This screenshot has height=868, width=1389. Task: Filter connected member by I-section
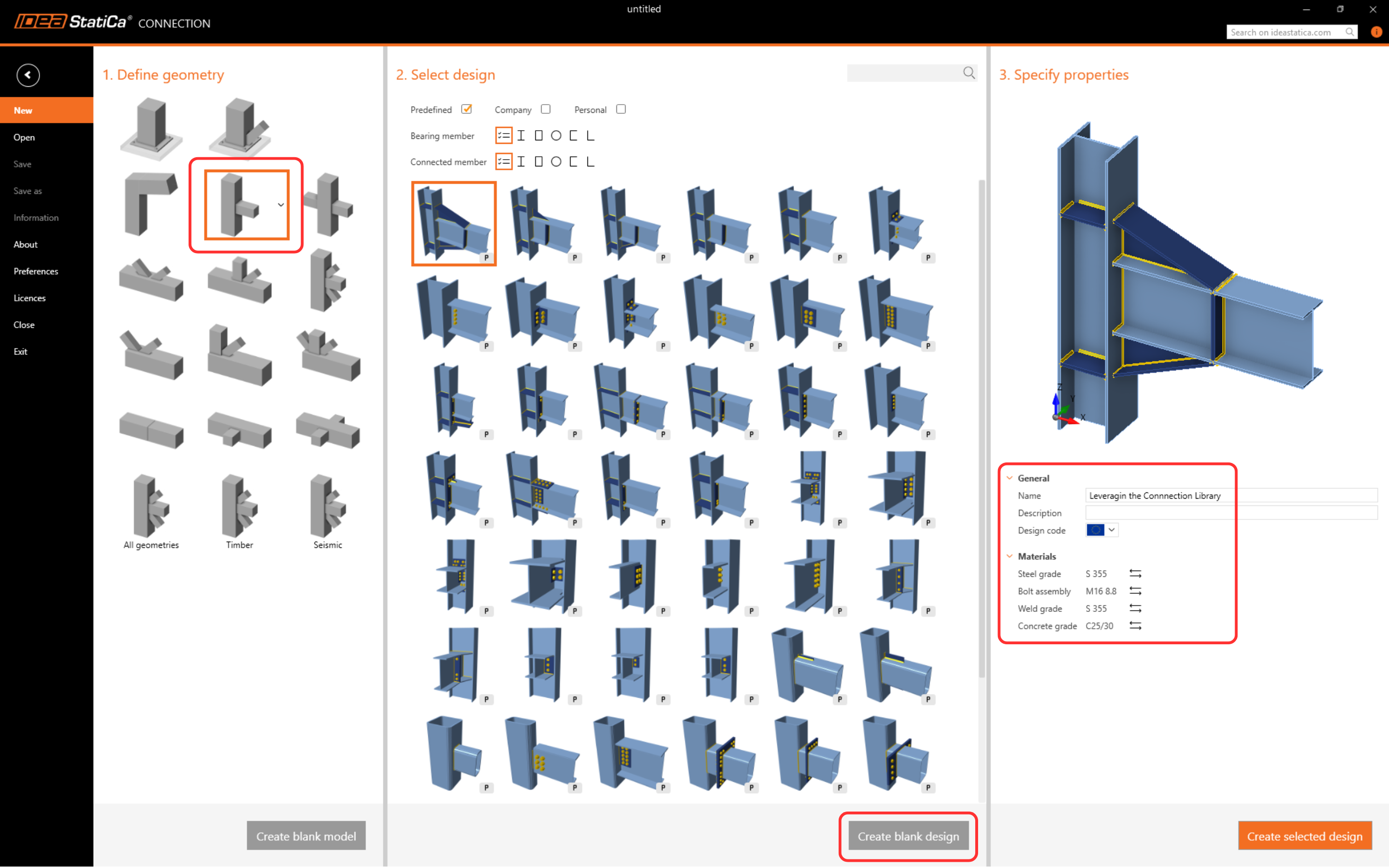click(x=521, y=162)
